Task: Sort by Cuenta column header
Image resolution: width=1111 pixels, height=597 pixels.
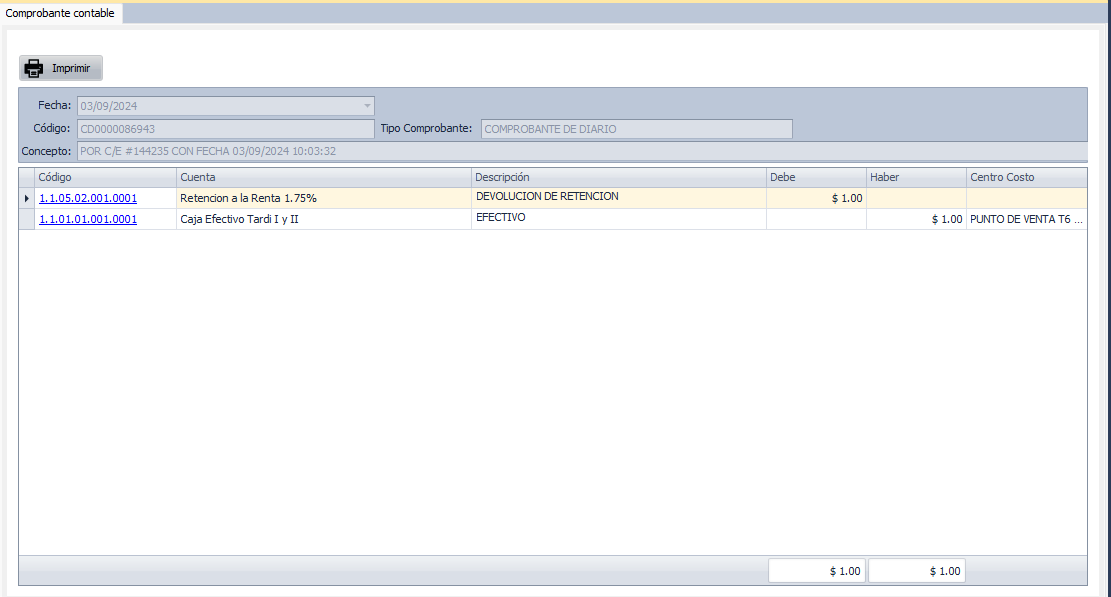Action: pyautogui.click(x=324, y=177)
